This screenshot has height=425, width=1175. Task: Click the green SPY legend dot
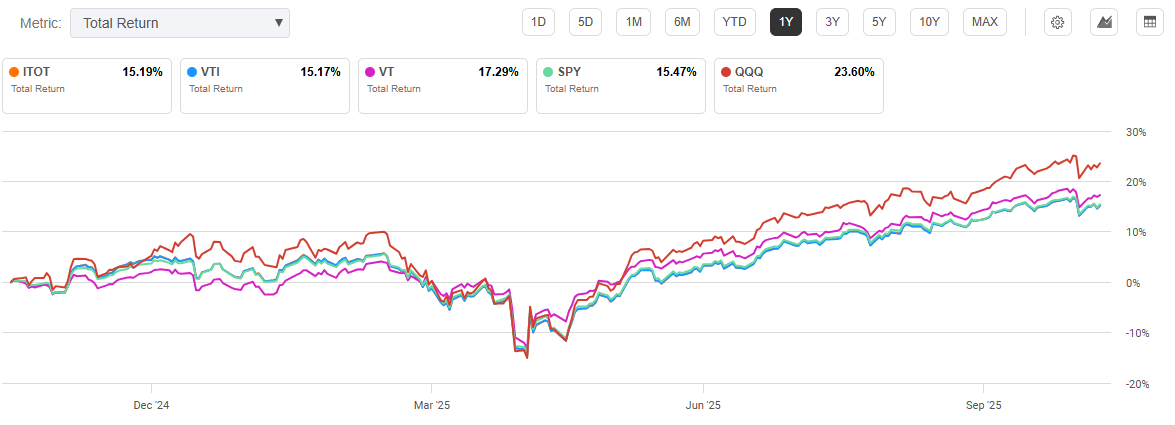pos(548,72)
